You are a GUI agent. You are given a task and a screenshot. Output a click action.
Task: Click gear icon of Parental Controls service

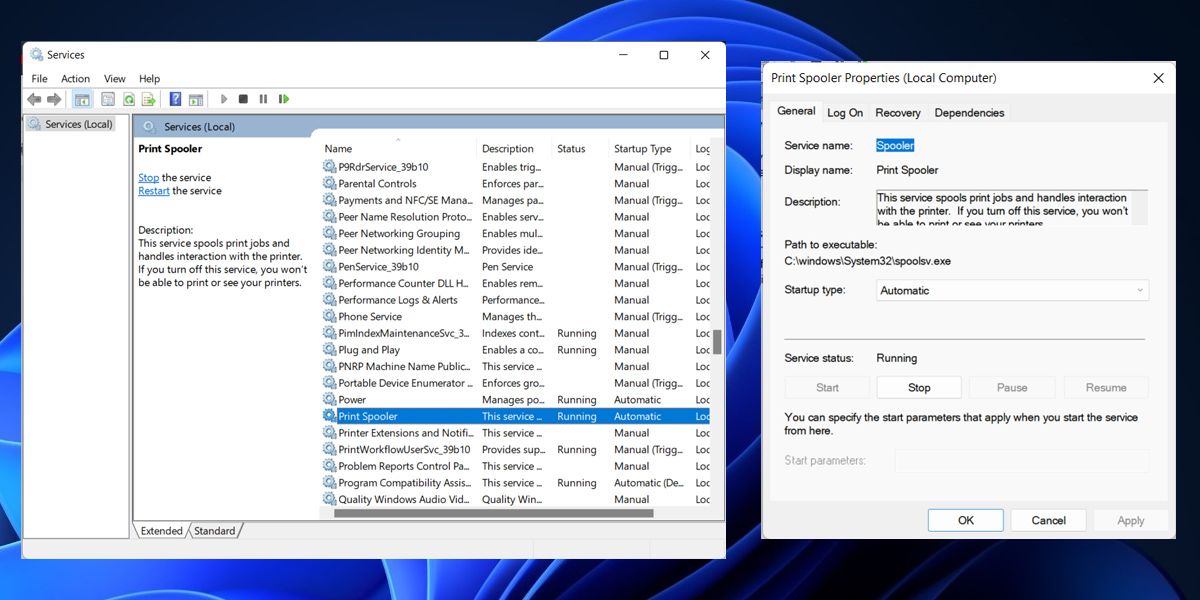click(330, 184)
